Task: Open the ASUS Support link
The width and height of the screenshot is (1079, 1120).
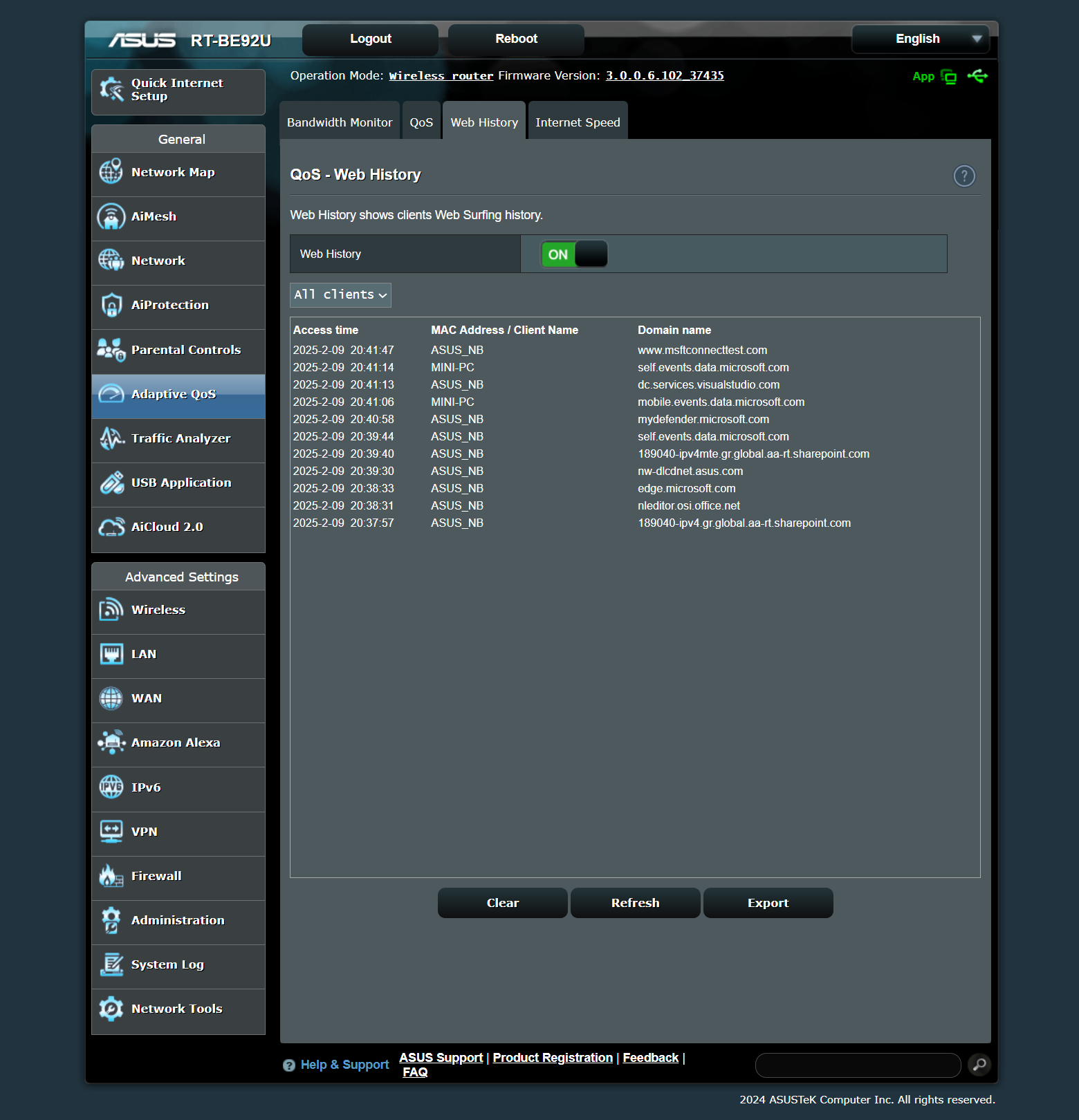Action: click(441, 1058)
